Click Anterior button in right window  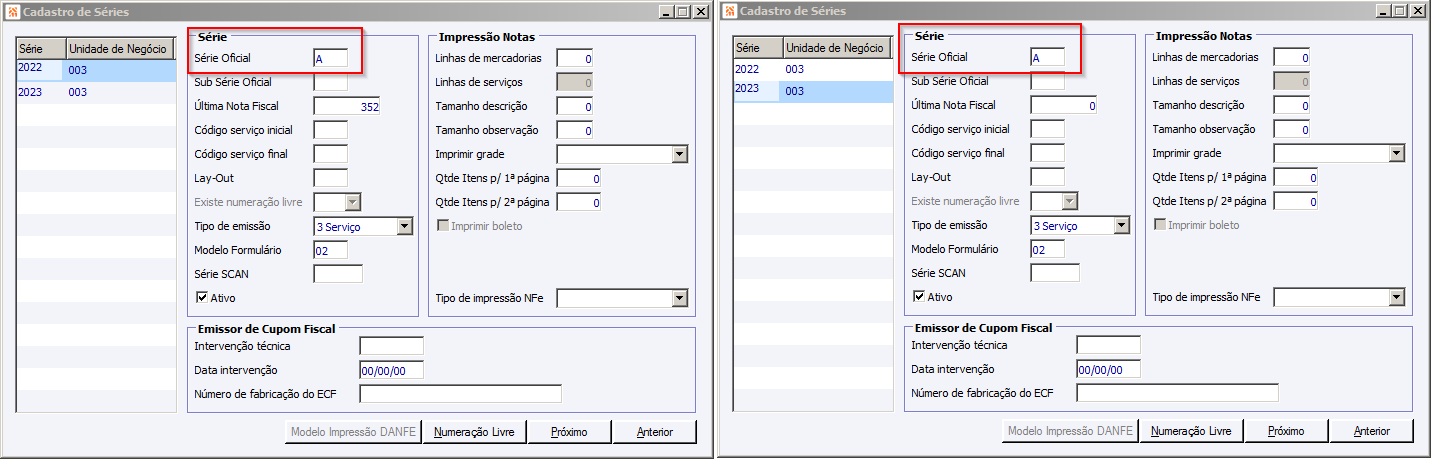pyautogui.click(x=1371, y=431)
